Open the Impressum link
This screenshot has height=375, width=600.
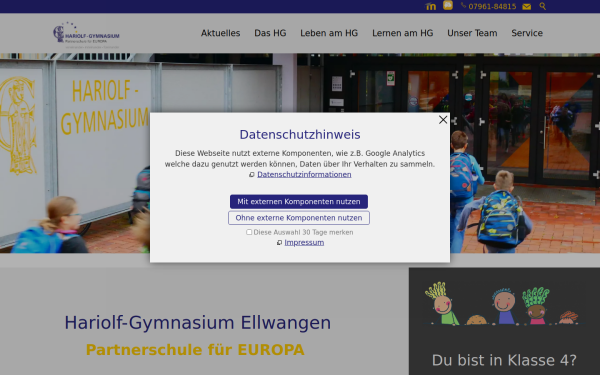point(304,243)
